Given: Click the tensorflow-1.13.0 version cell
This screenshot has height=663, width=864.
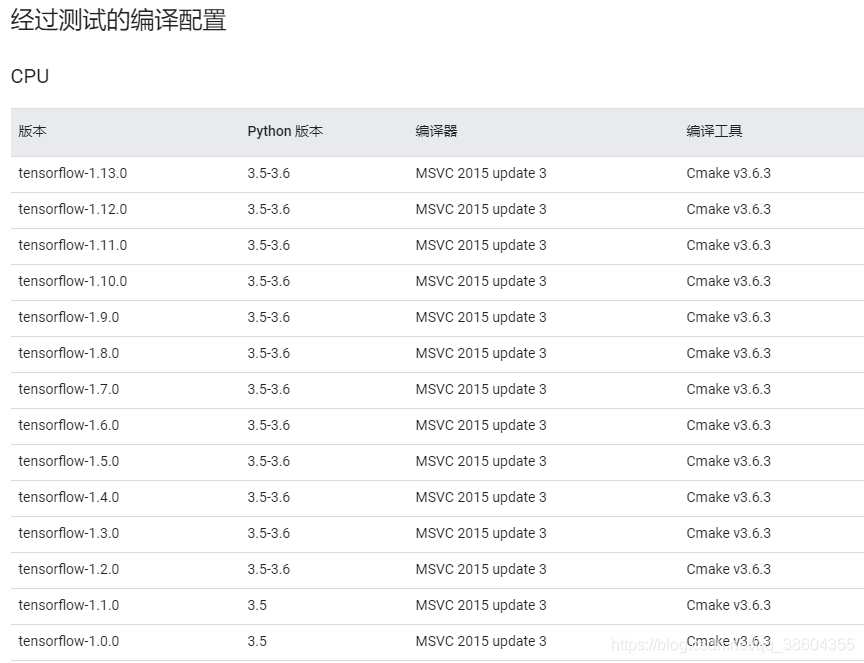Looking at the screenshot, I should pyautogui.click(x=73, y=173).
